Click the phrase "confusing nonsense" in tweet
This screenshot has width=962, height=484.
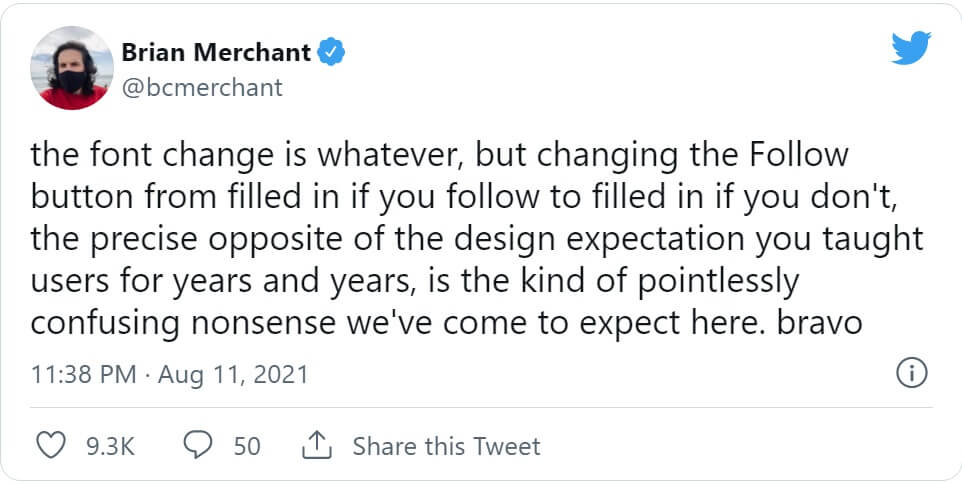[x=188, y=325]
